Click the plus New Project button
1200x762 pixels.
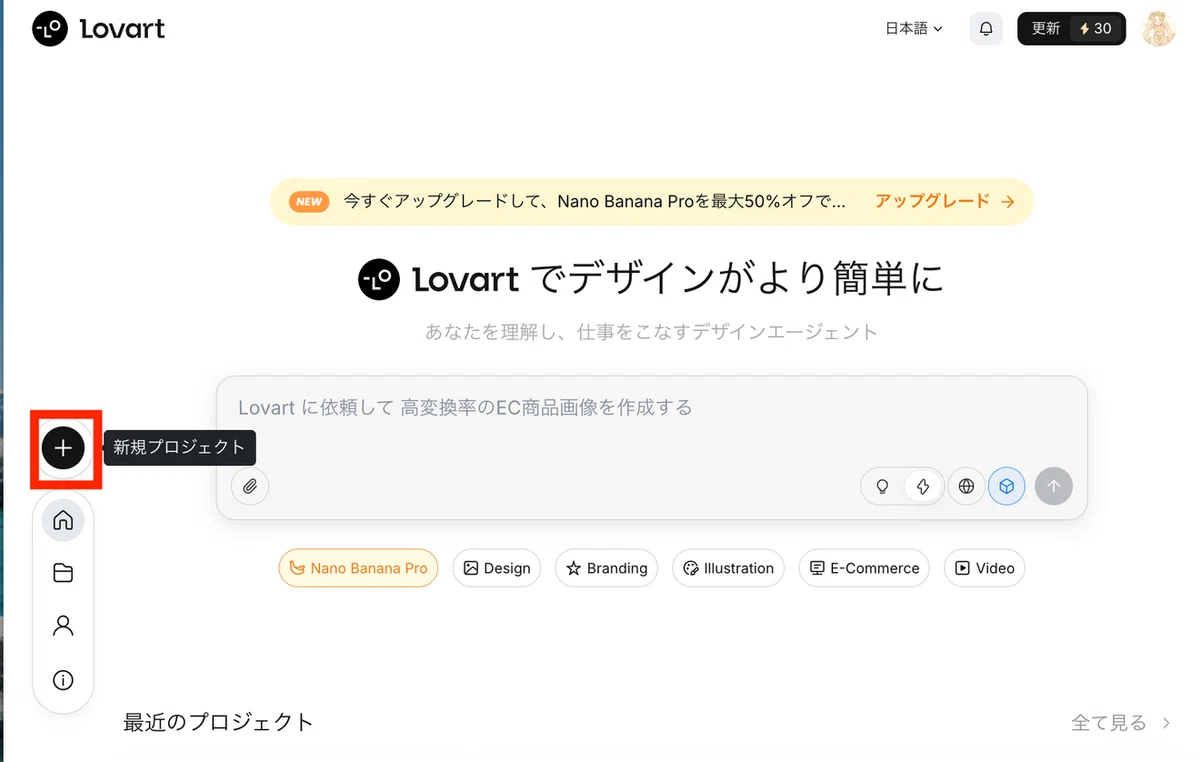point(63,447)
